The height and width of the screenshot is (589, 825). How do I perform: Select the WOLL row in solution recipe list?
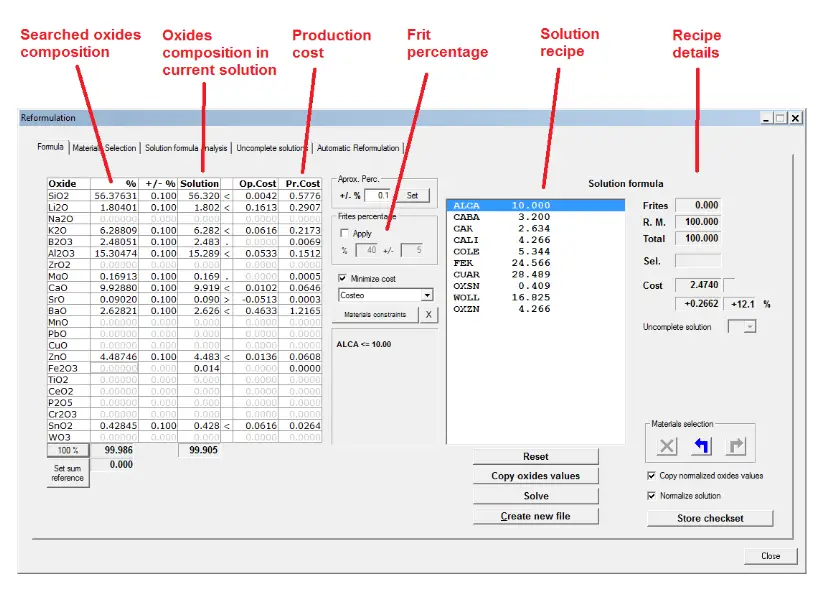coord(495,297)
